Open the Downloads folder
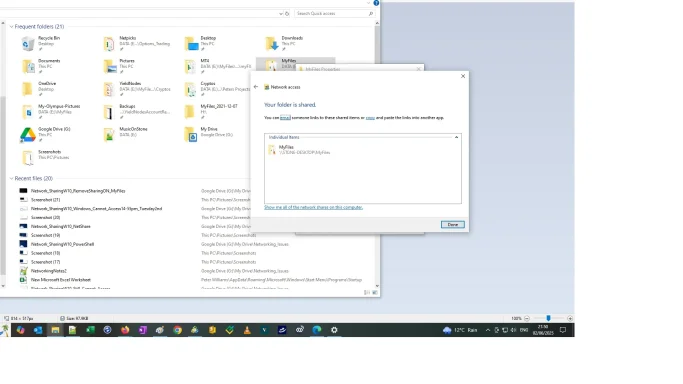The height and width of the screenshot is (384, 683). point(272,44)
